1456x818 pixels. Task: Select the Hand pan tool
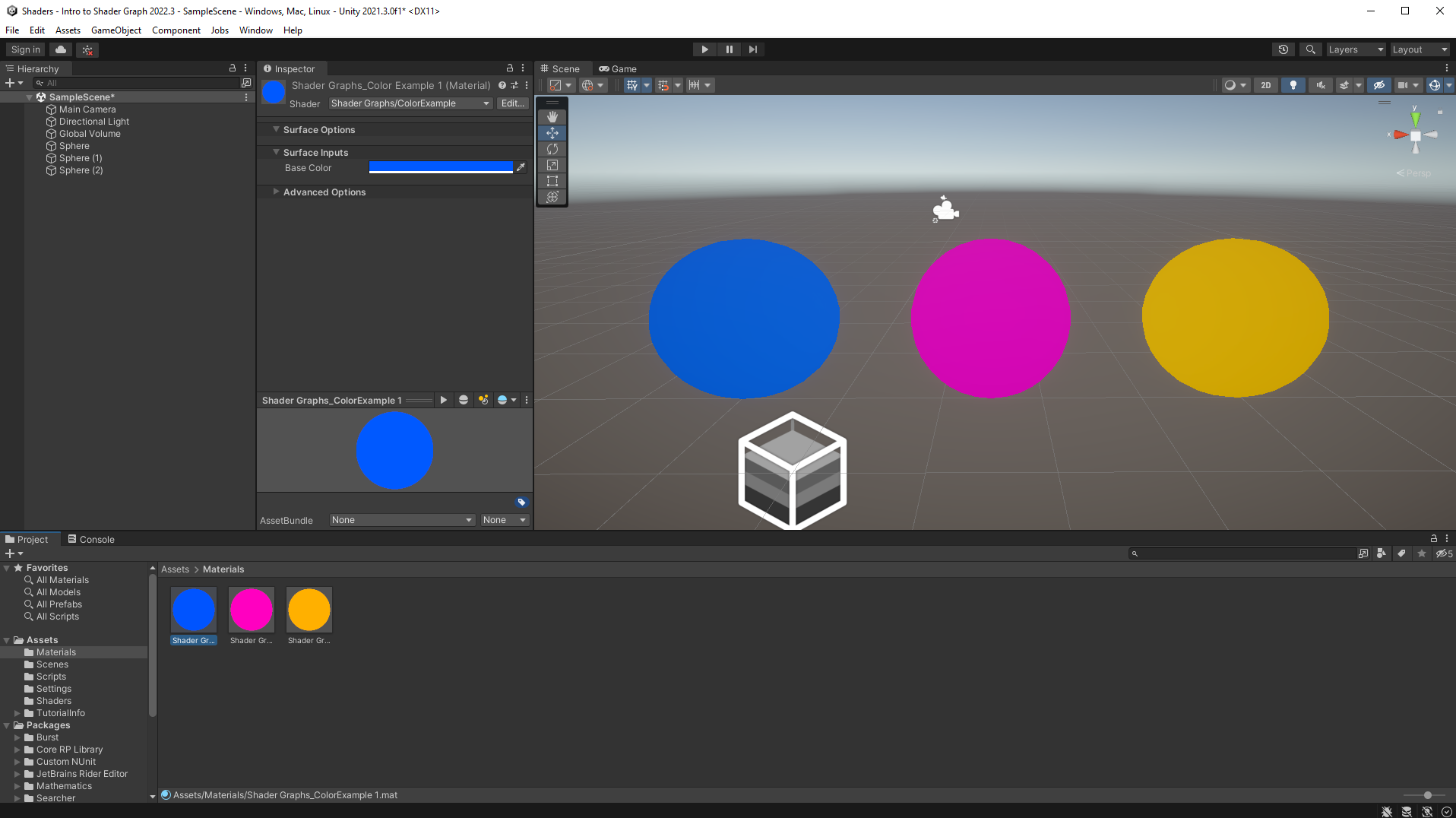(552, 116)
